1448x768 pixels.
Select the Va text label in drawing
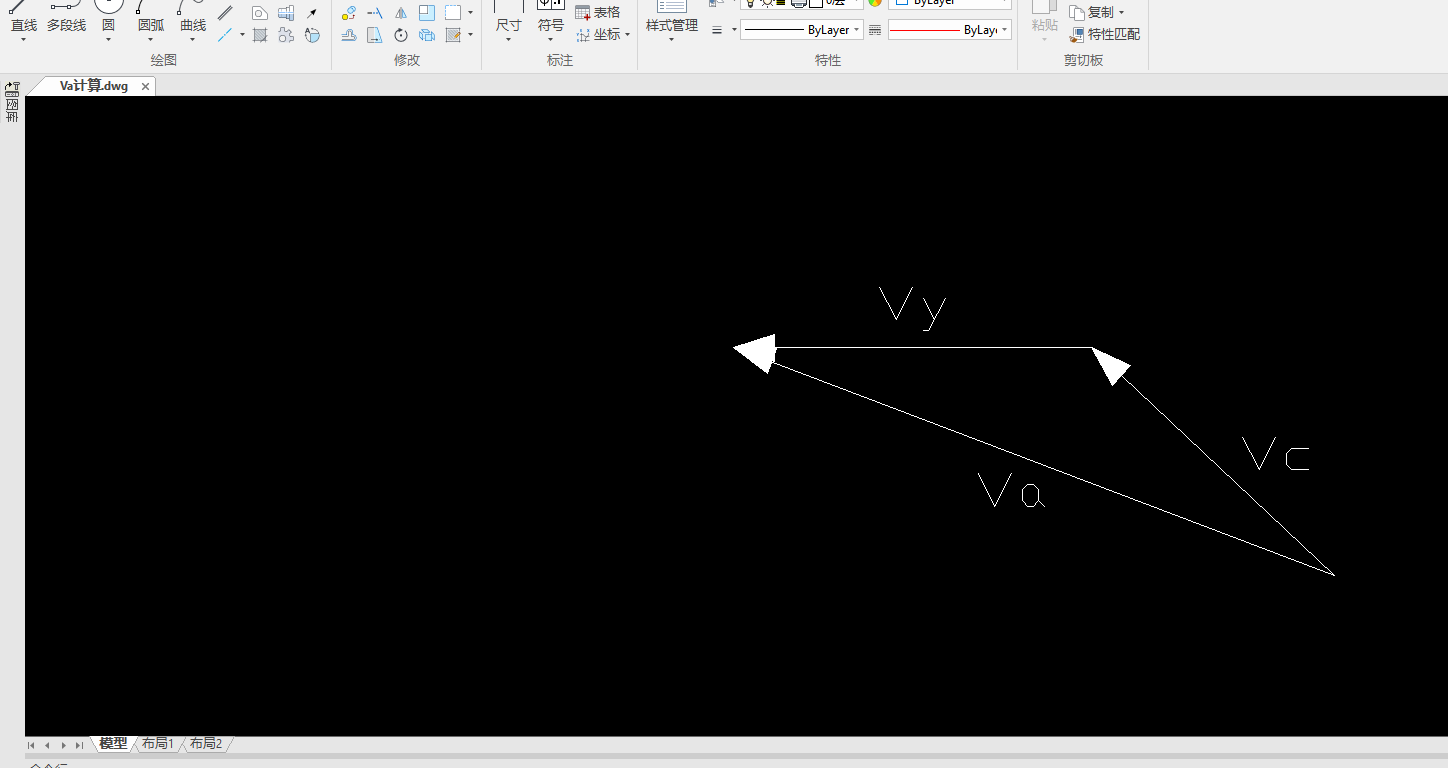1012,490
